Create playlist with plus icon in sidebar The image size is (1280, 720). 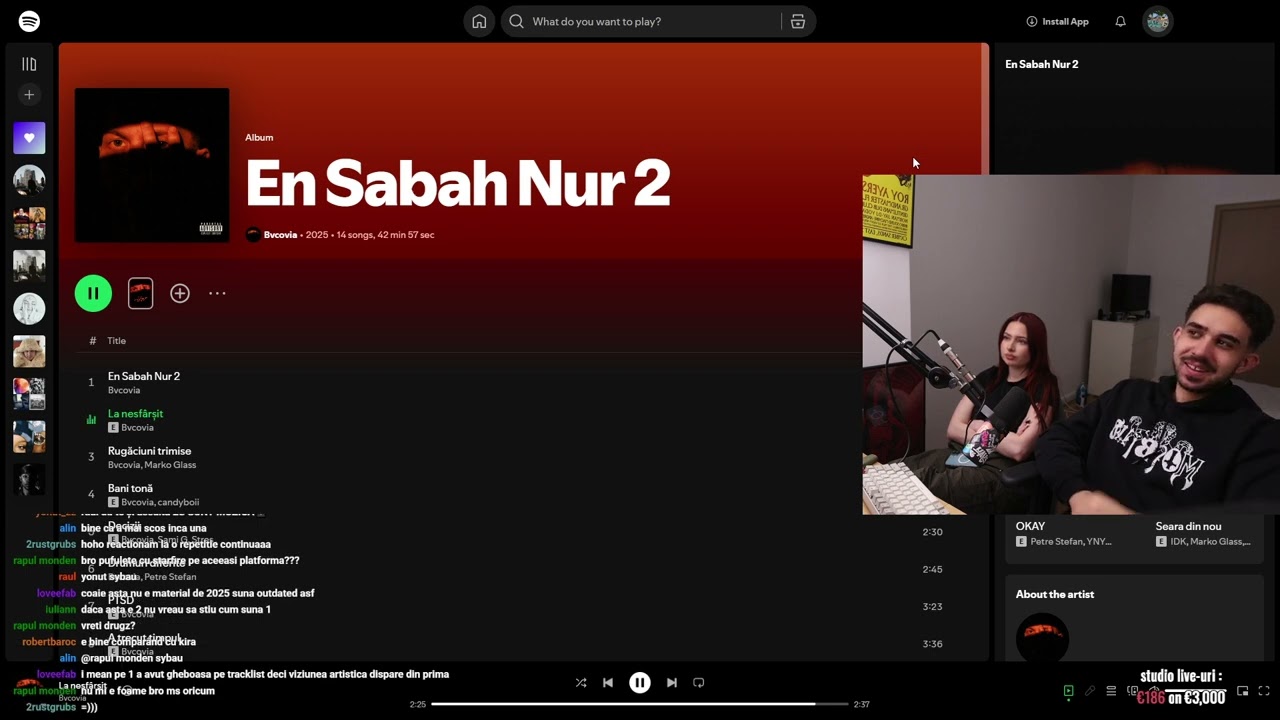(29, 95)
